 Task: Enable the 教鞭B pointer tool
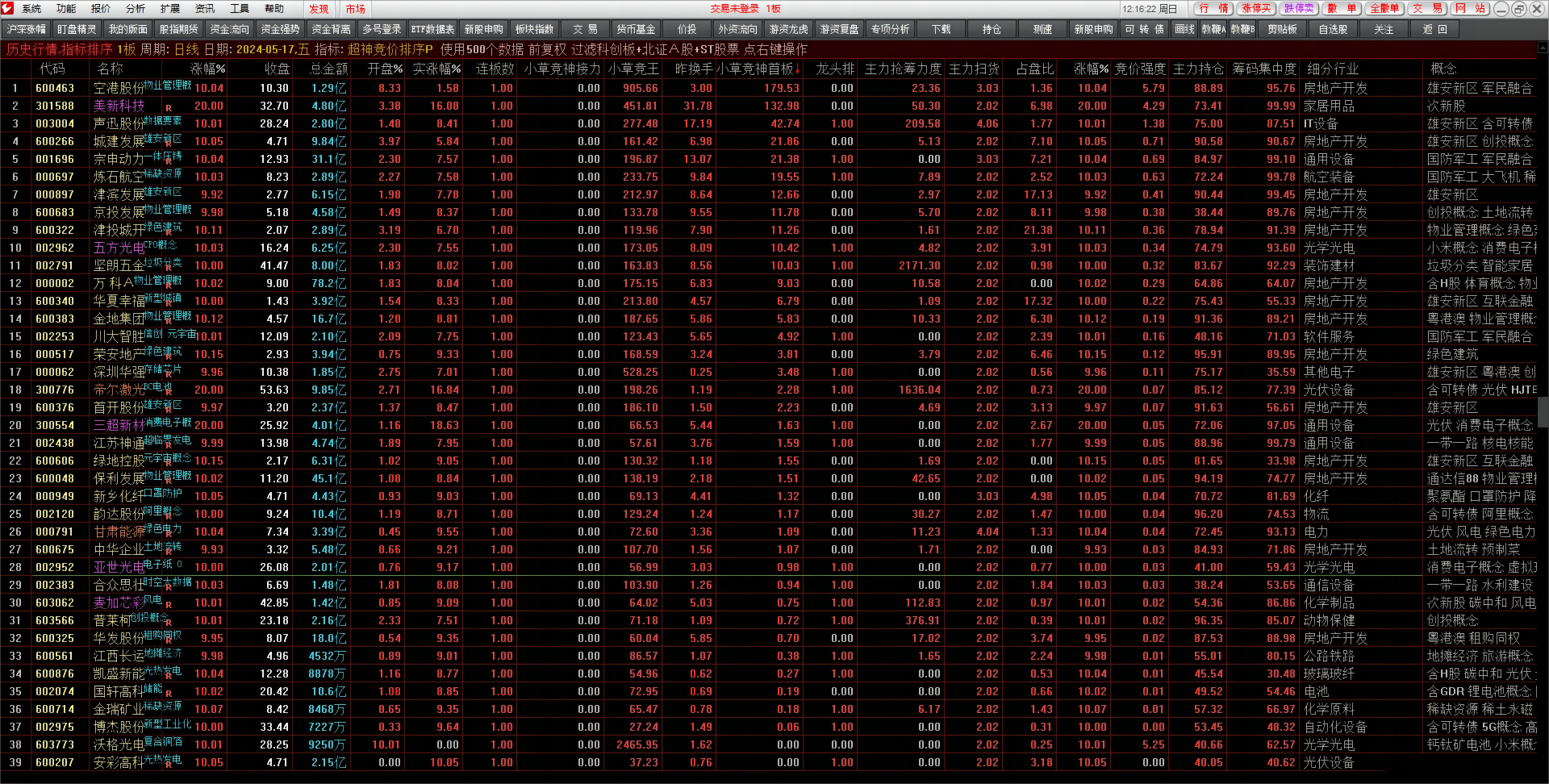tap(1242, 29)
